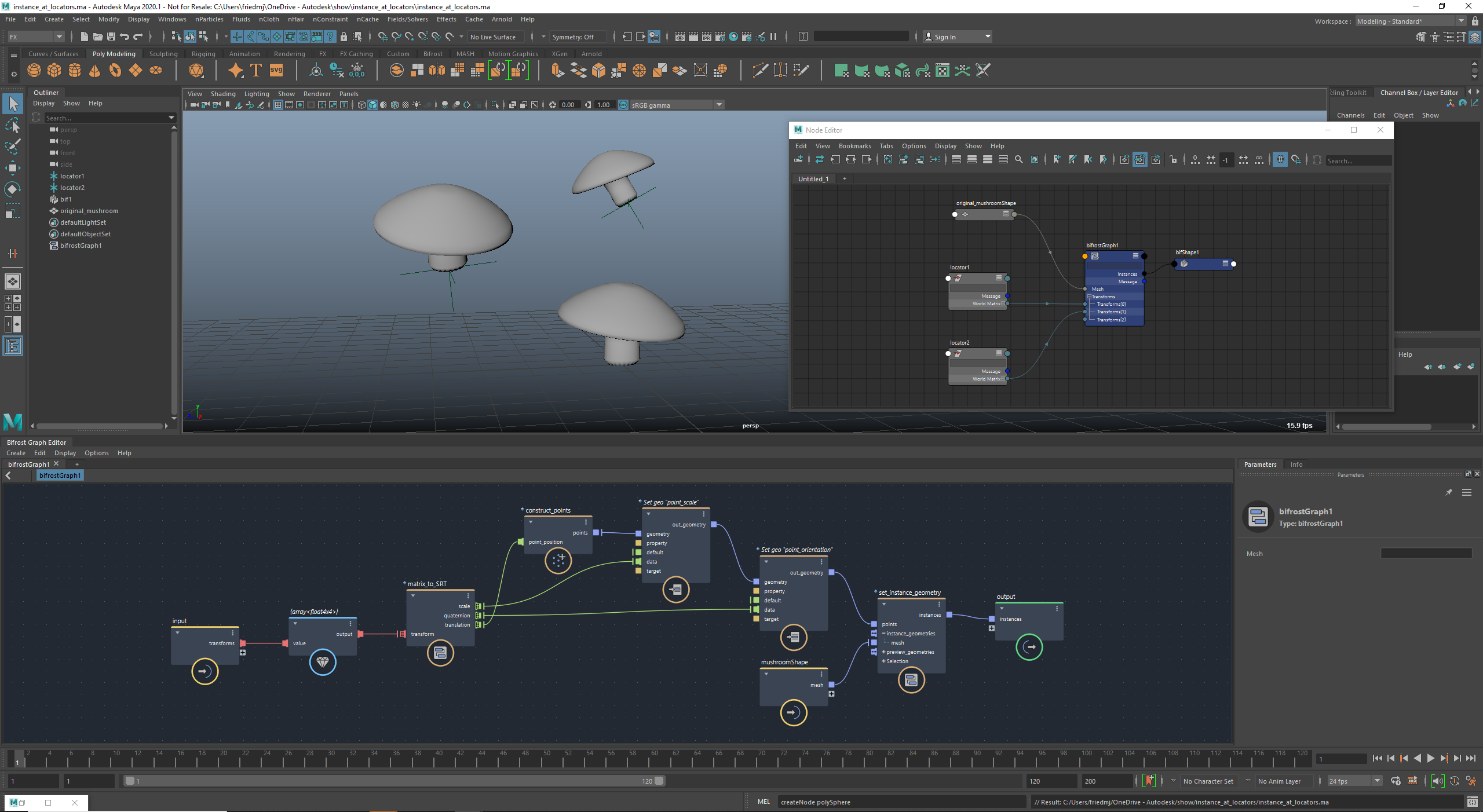Viewport: 1483px width, 812px height.
Task: Create a Polygon Cube from the Poly Modeling shelf
Action: 54,70
